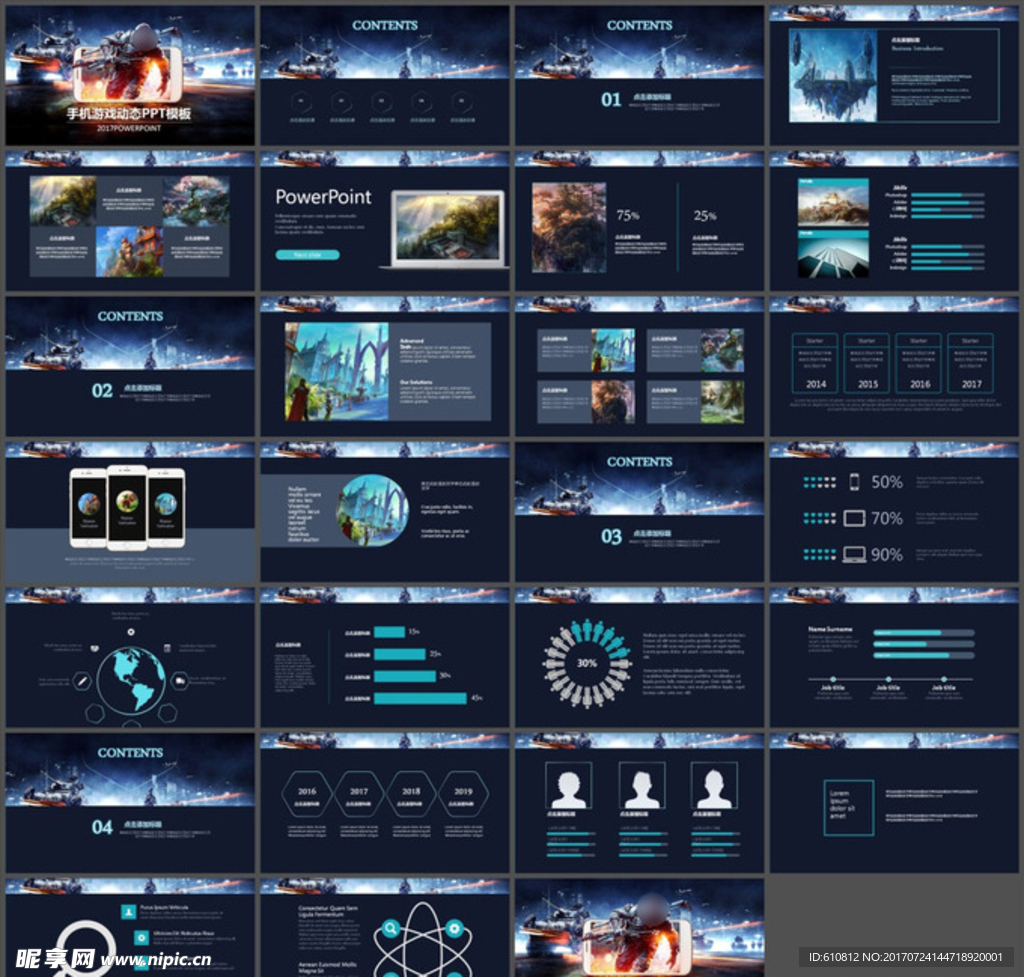Screen dimensions: 1024x977
Task: Click the tree painting beside 75%
Action: [569, 227]
